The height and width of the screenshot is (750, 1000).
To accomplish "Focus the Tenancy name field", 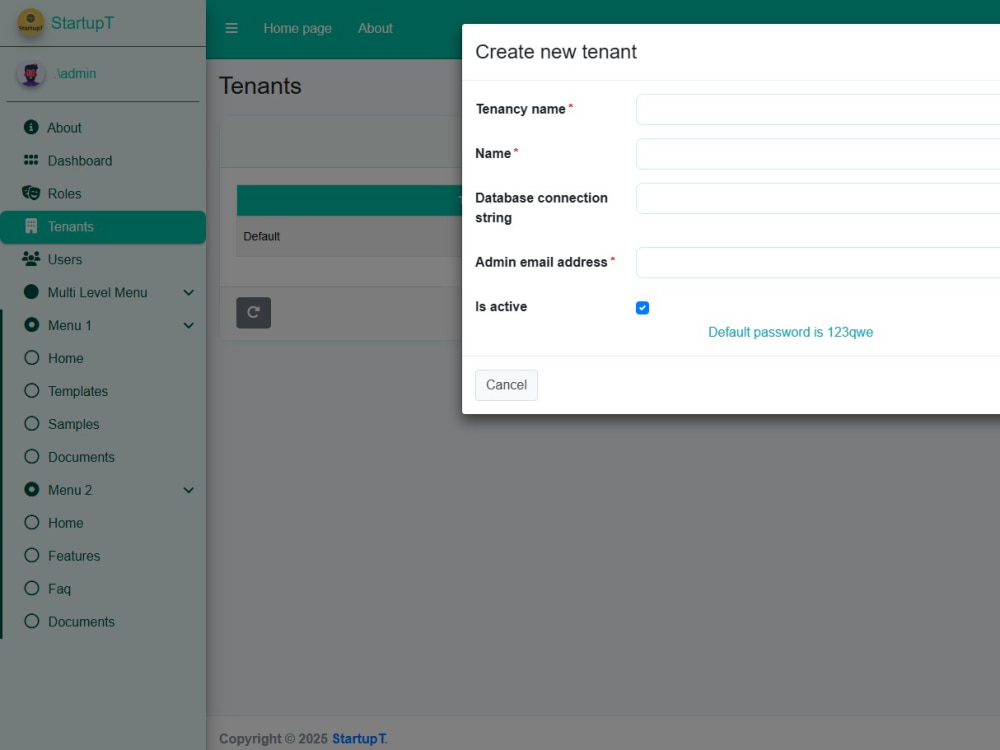I will coord(818,110).
